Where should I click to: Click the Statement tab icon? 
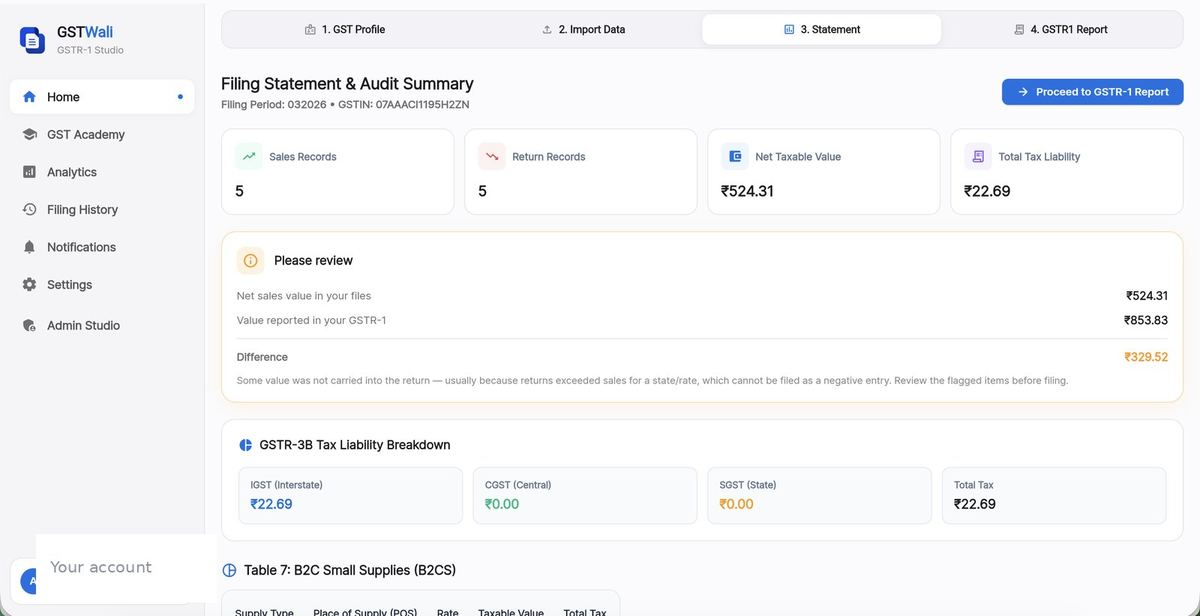[789, 30]
